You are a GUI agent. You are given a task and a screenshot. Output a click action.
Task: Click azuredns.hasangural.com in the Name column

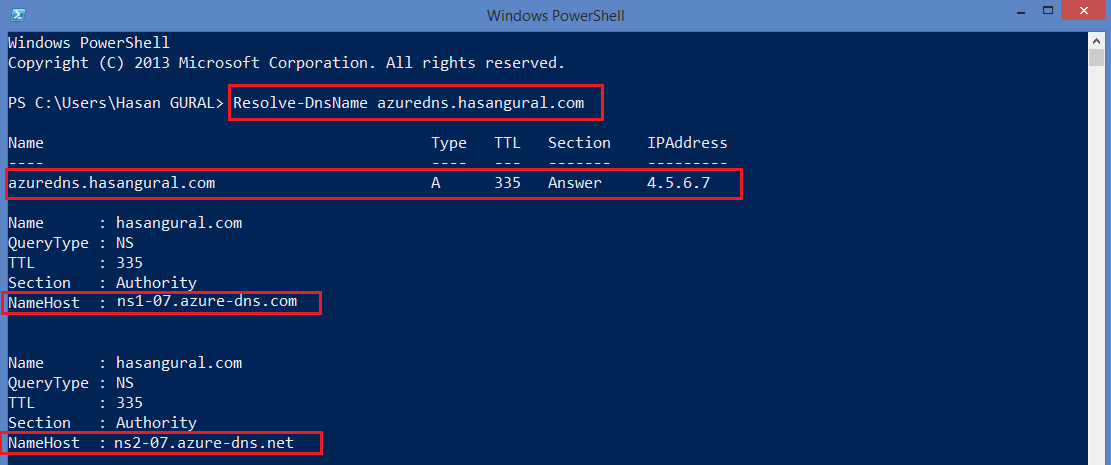pyautogui.click(x=111, y=183)
